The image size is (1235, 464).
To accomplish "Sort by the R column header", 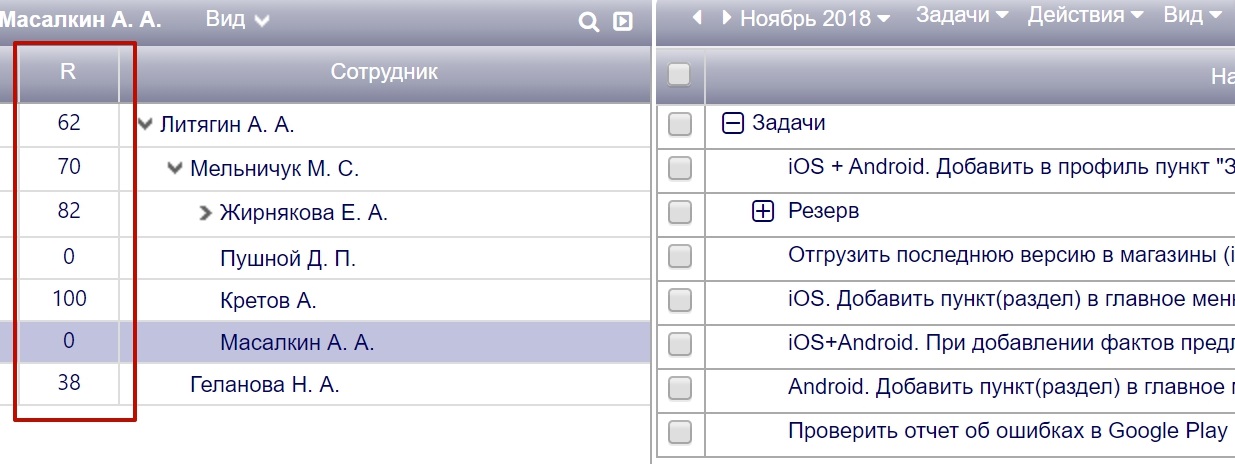I will (x=68, y=72).
